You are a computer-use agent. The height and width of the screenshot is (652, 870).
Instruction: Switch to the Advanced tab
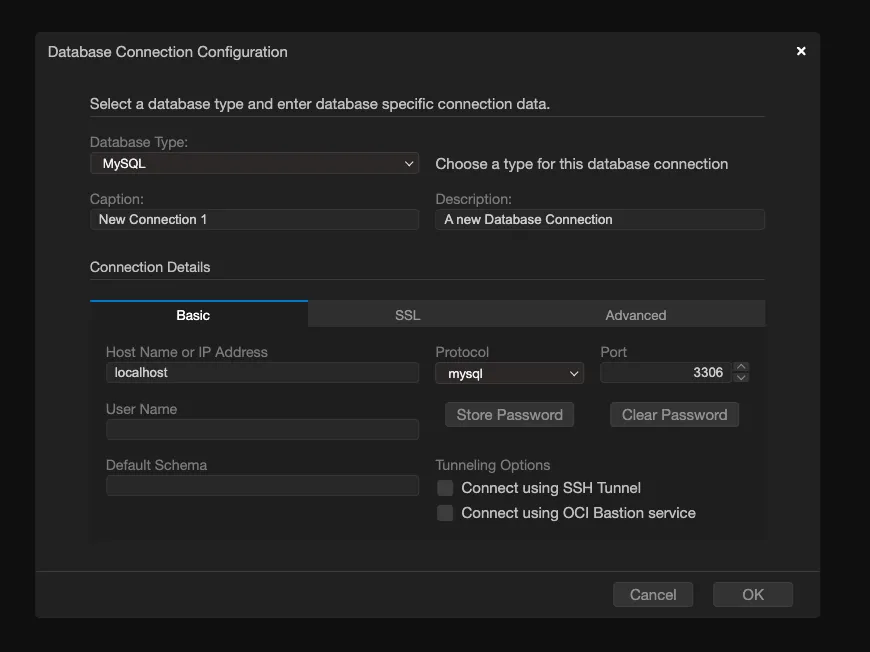(635, 315)
